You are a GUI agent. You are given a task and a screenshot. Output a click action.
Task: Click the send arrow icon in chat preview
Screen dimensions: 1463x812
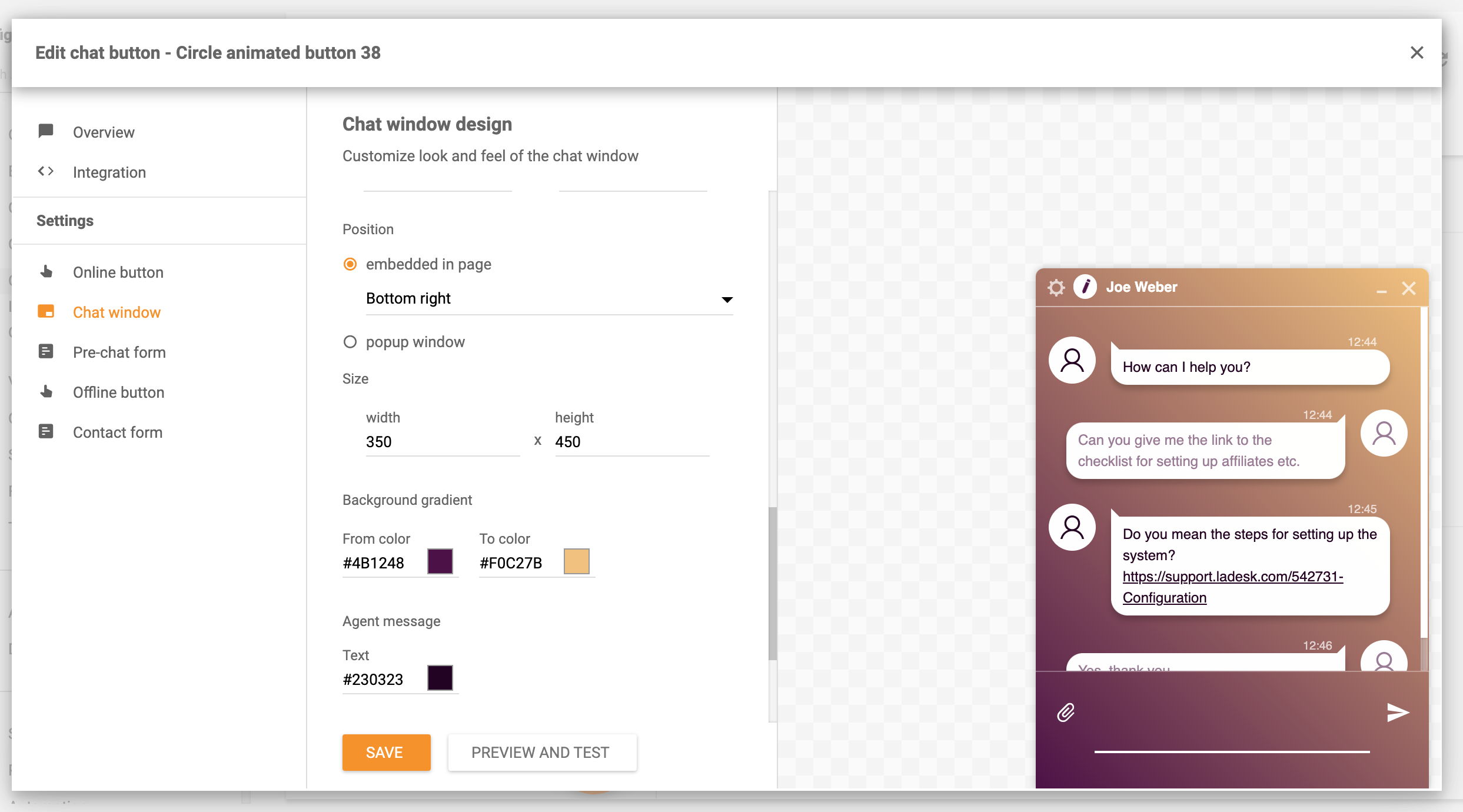click(x=1398, y=713)
